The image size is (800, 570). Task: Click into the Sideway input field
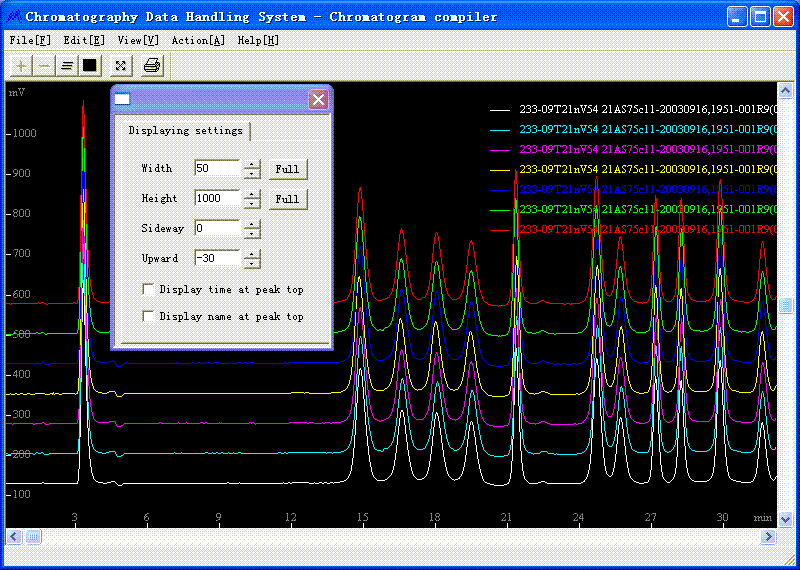point(216,229)
